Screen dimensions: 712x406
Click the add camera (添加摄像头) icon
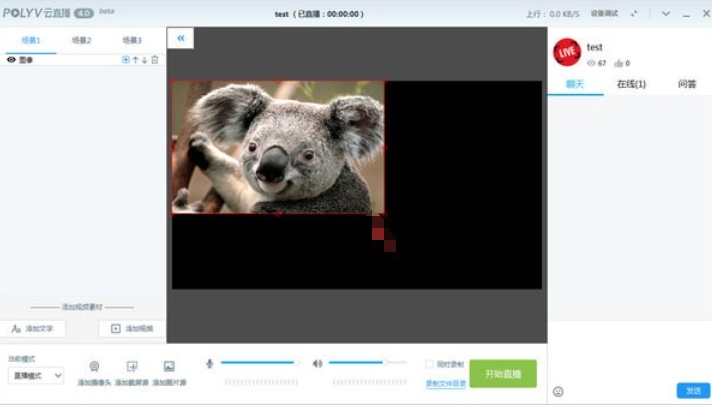(x=94, y=367)
